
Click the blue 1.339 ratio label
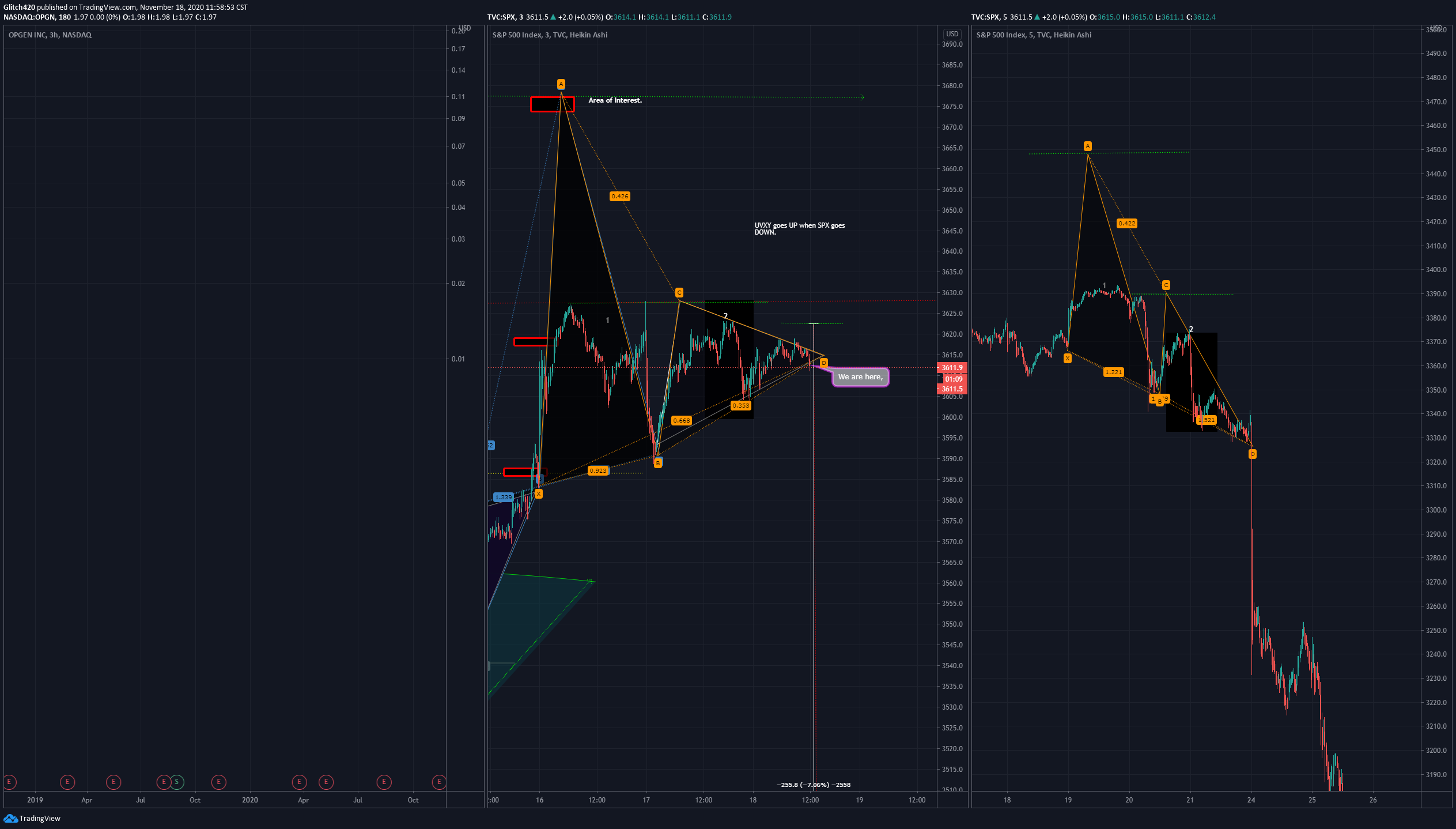(504, 497)
